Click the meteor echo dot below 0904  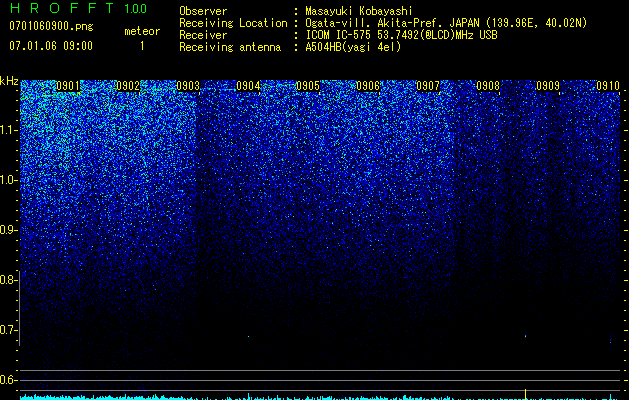click(x=248, y=336)
